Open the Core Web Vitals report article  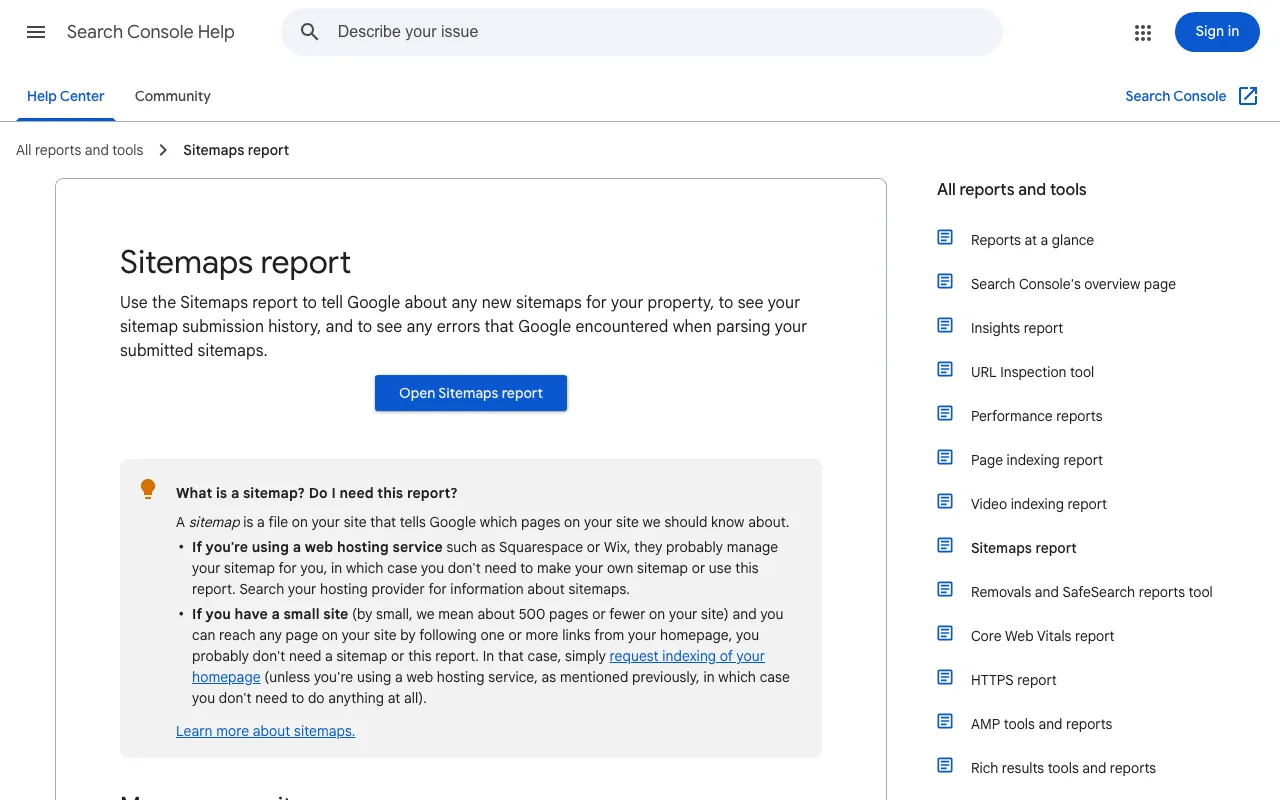point(1042,636)
